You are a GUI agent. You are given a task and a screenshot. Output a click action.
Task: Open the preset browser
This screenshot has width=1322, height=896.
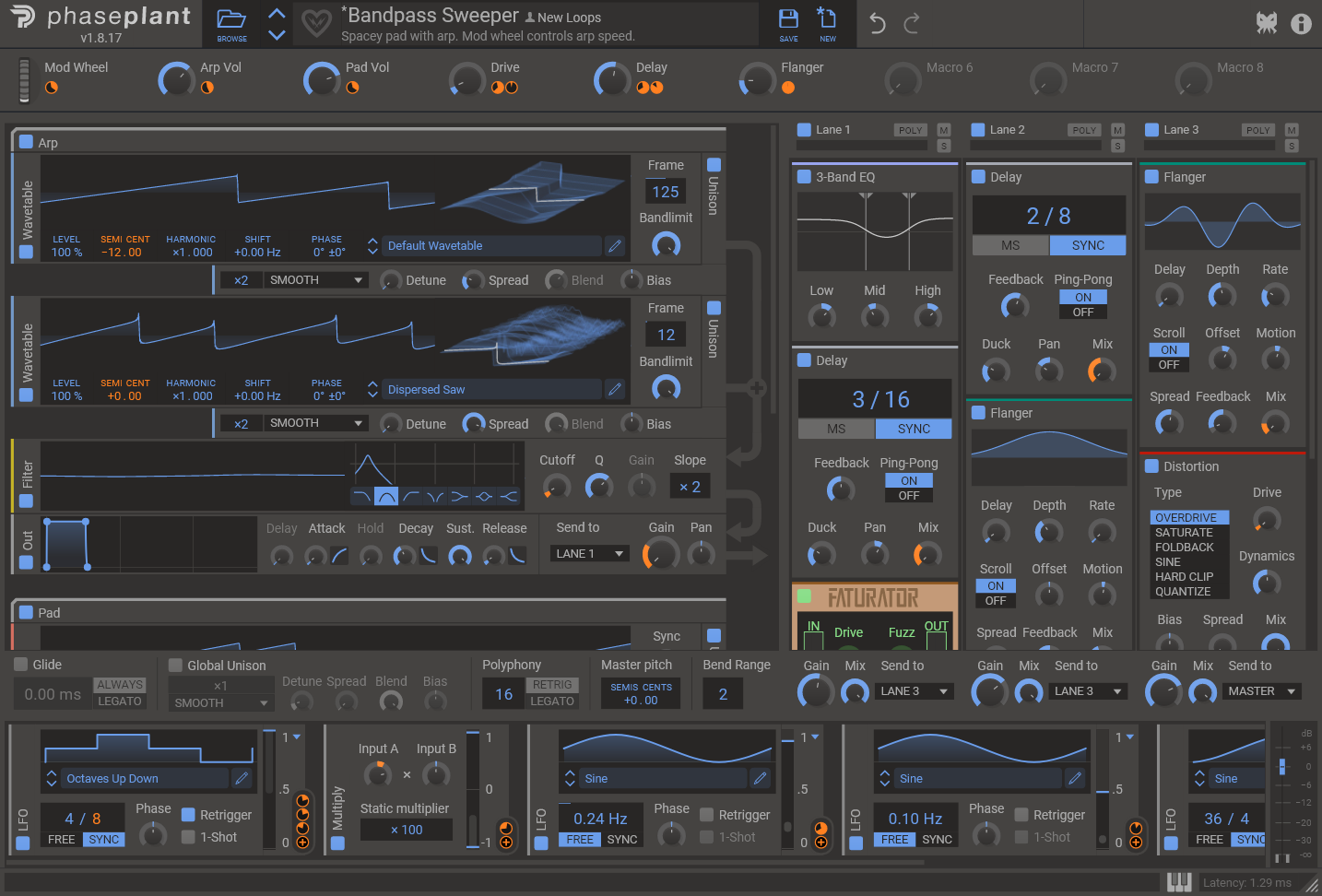pyautogui.click(x=231, y=25)
